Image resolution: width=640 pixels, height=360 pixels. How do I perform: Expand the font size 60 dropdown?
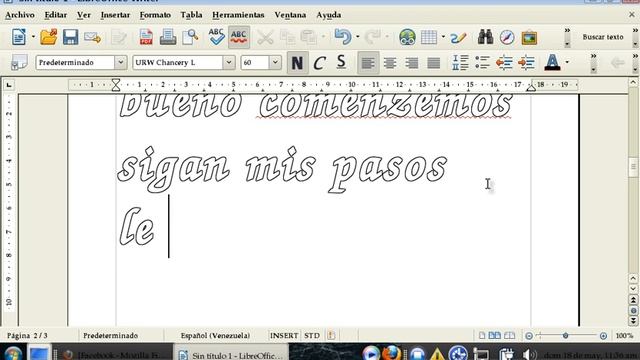[275, 62]
